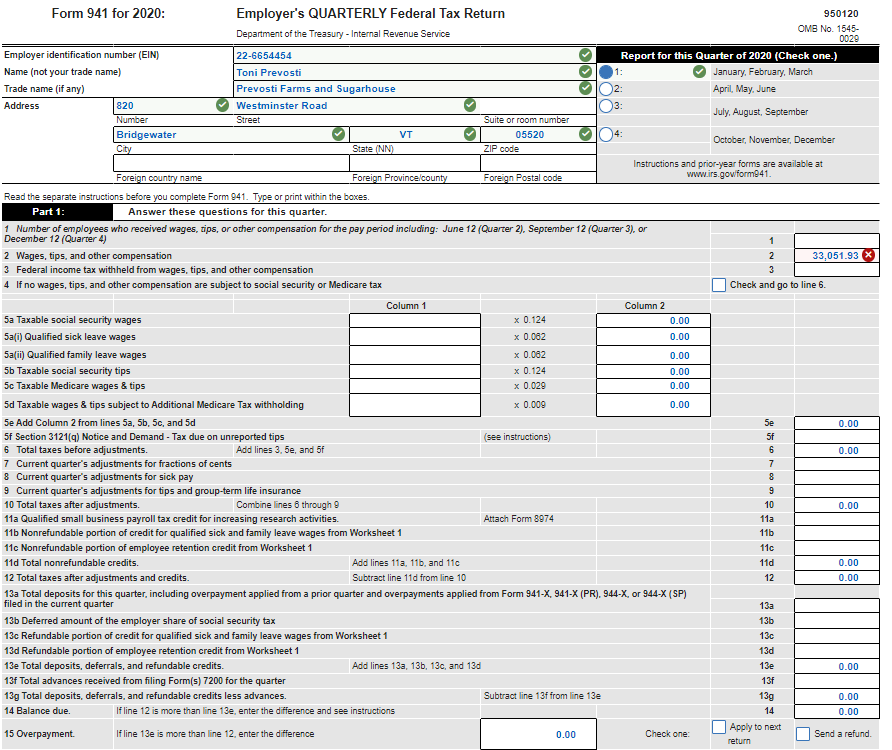Click the checkmark next to ZIP code 05520
The height and width of the screenshot is (750, 892).
585,134
